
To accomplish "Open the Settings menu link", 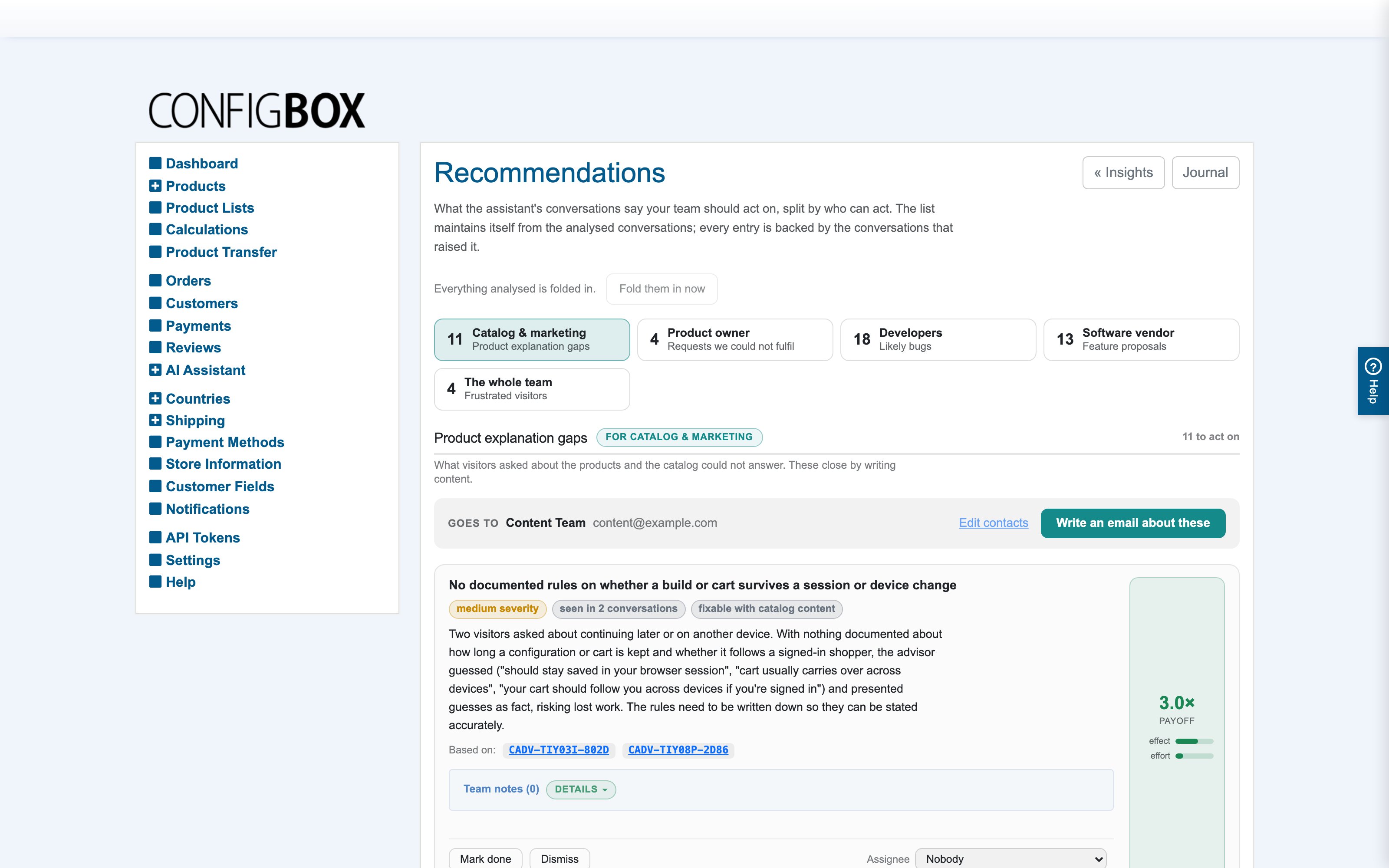I will [x=193, y=560].
